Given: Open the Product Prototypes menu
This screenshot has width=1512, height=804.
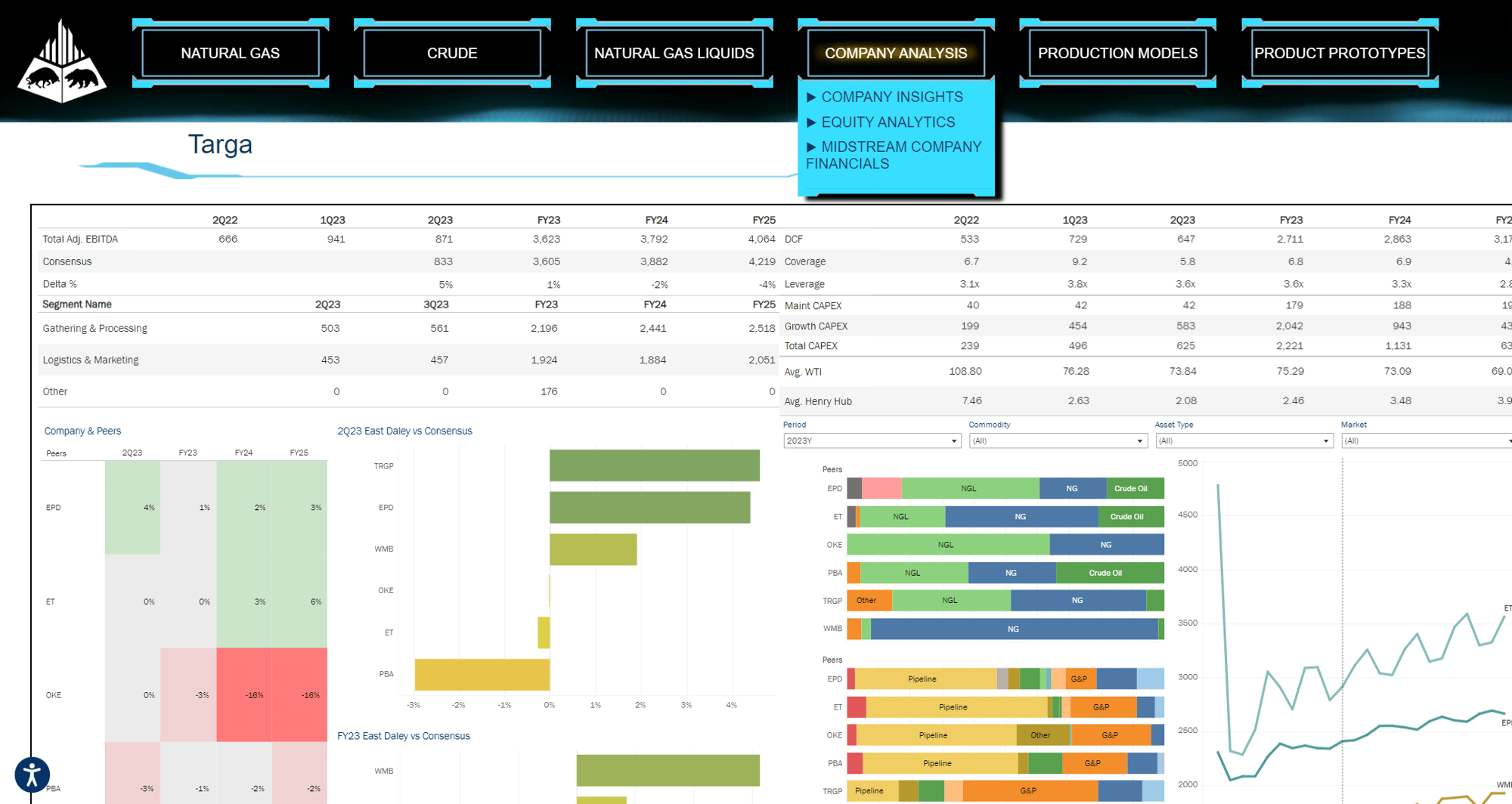Looking at the screenshot, I should coord(1340,53).
